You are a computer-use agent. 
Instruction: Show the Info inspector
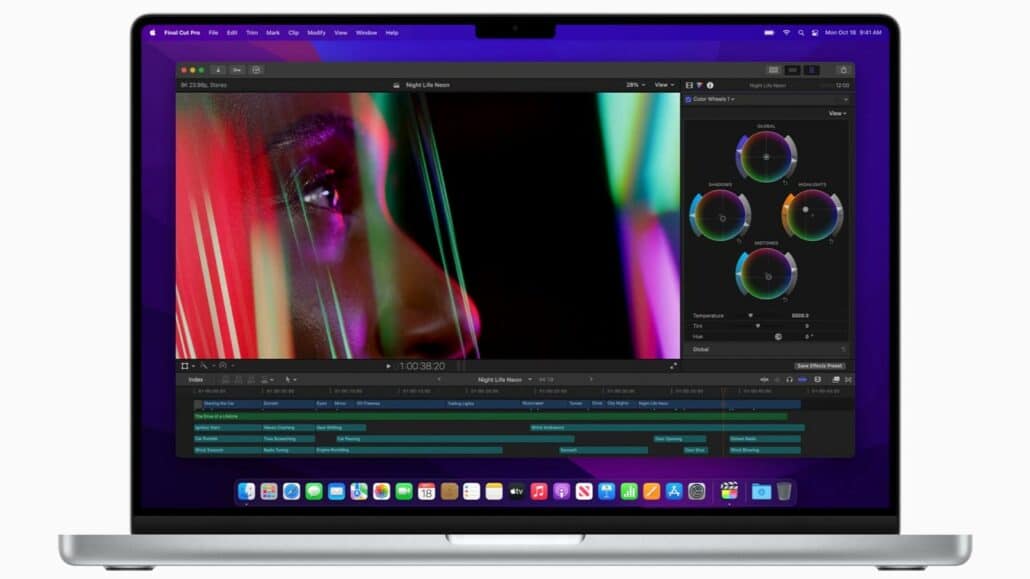[710, 85]
